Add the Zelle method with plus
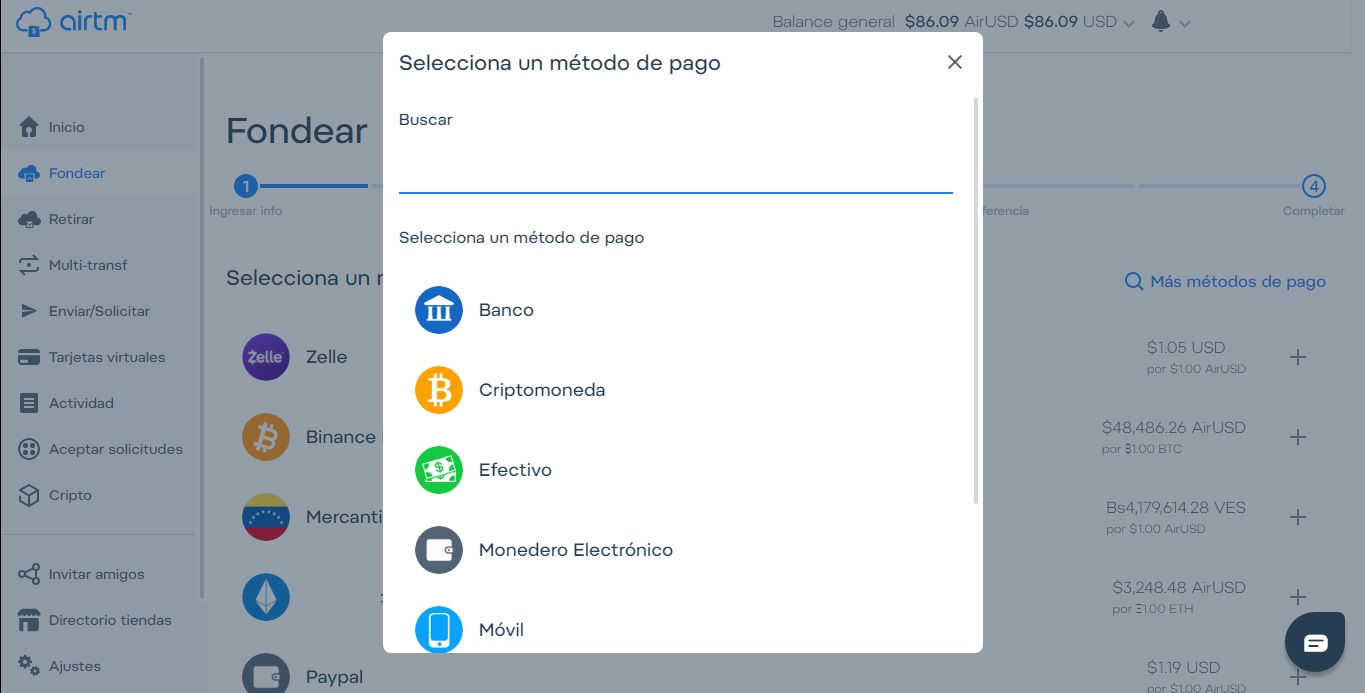Image resolution: width=1365 pixels, height=693 pixels. pos(1298,357)
